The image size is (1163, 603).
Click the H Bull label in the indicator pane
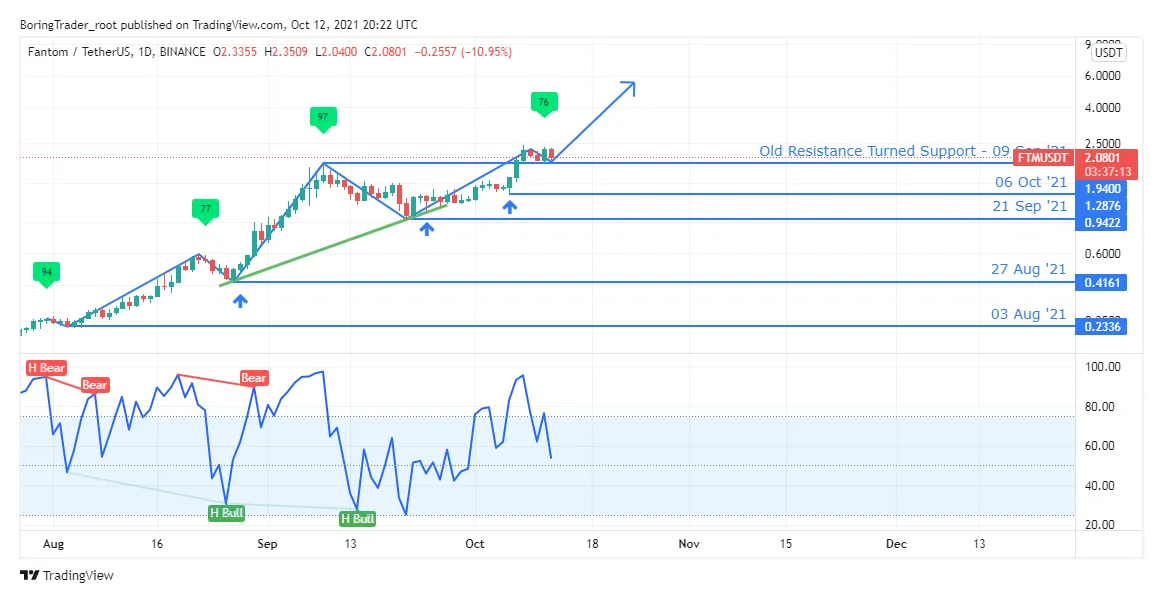226,513
